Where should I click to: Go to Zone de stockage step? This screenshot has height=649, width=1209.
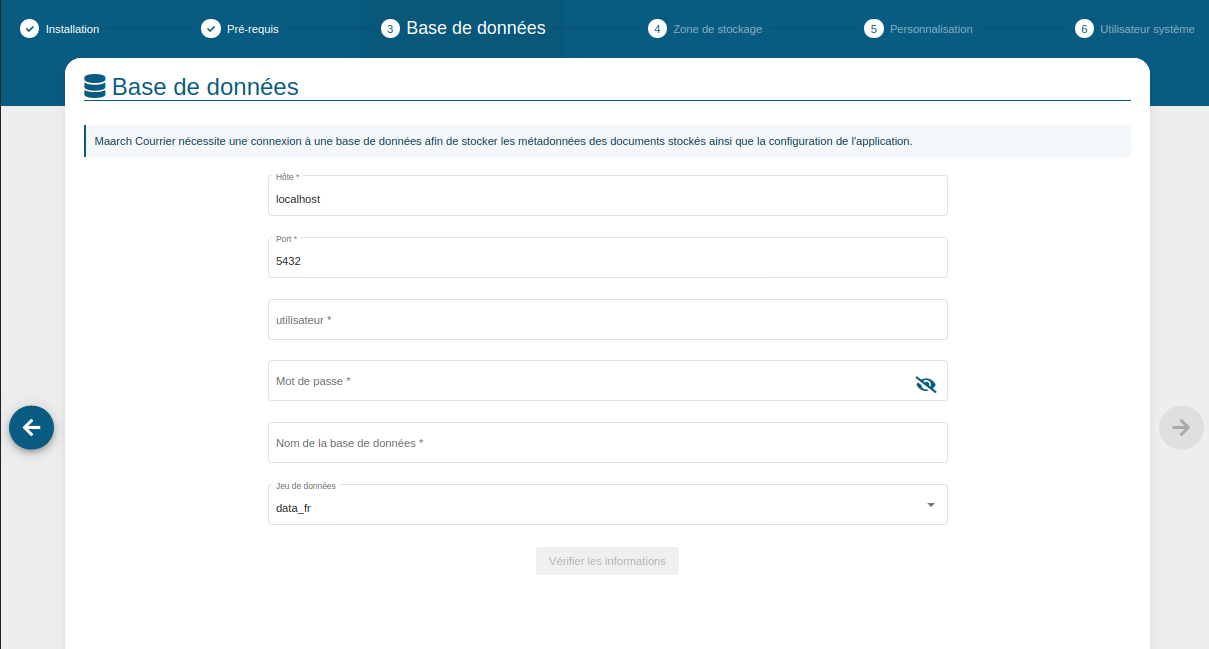point(717,29)
